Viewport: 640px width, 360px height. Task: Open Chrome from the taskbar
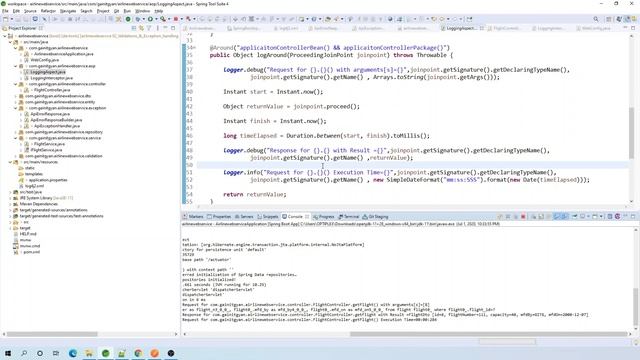(138, 353)
